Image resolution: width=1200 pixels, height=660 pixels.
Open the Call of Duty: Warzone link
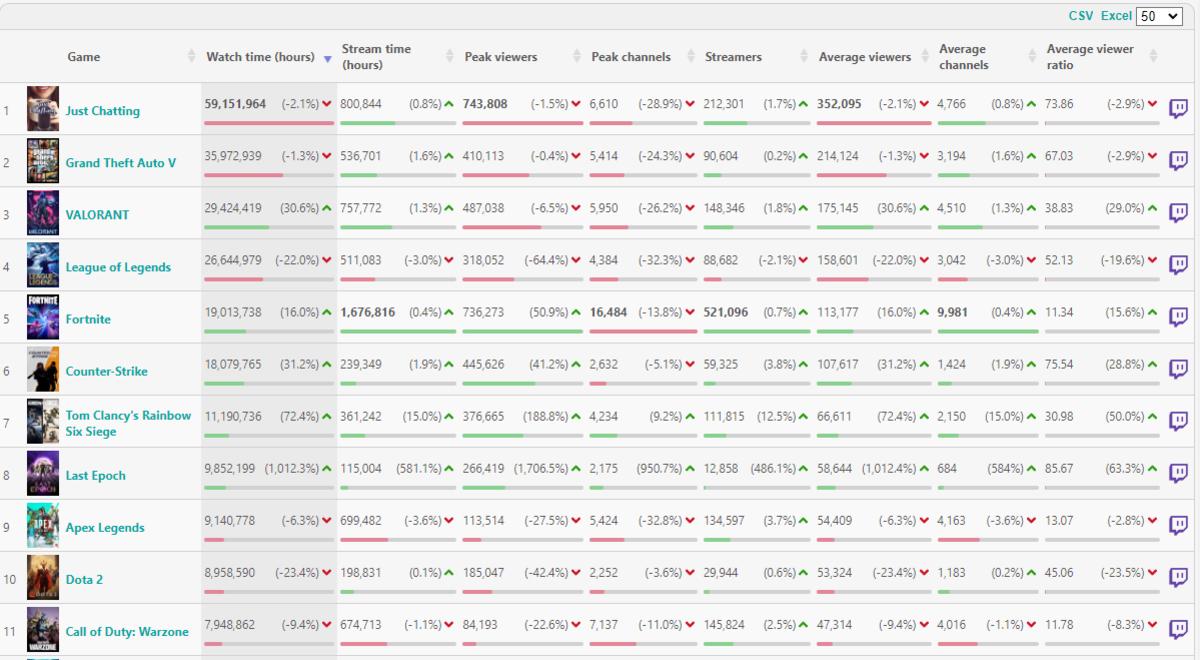pos(127,631)
